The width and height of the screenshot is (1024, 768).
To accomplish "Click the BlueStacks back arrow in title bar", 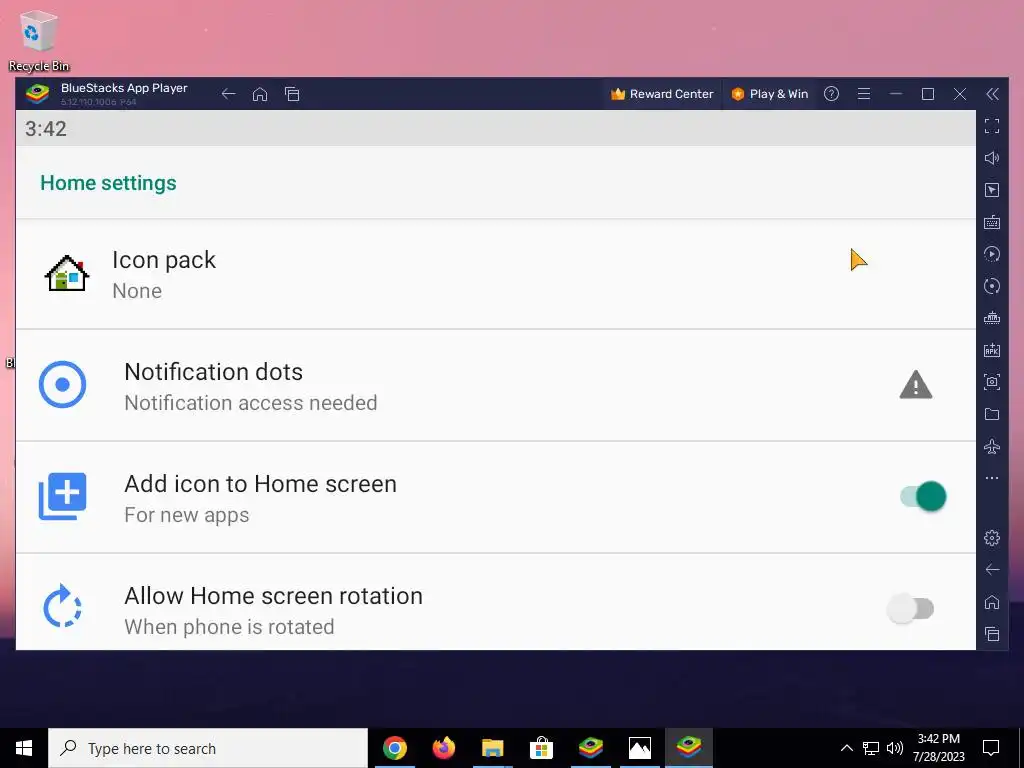I will tap(228, 94).
